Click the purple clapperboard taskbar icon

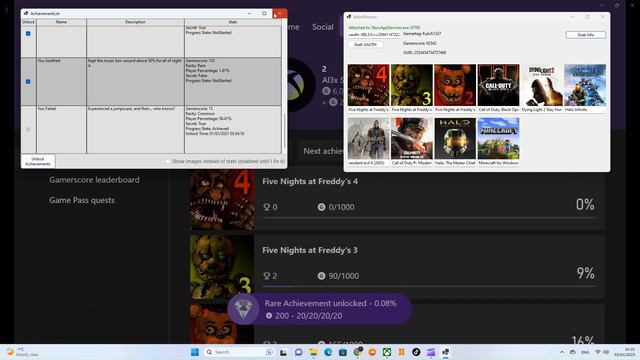431,352
